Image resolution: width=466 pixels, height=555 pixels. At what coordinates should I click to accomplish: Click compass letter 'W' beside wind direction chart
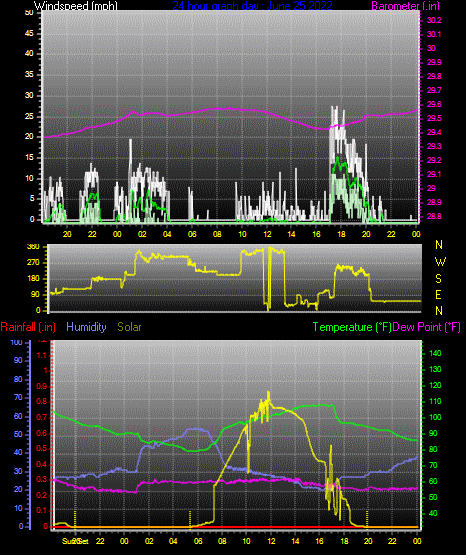pos(440,262)
